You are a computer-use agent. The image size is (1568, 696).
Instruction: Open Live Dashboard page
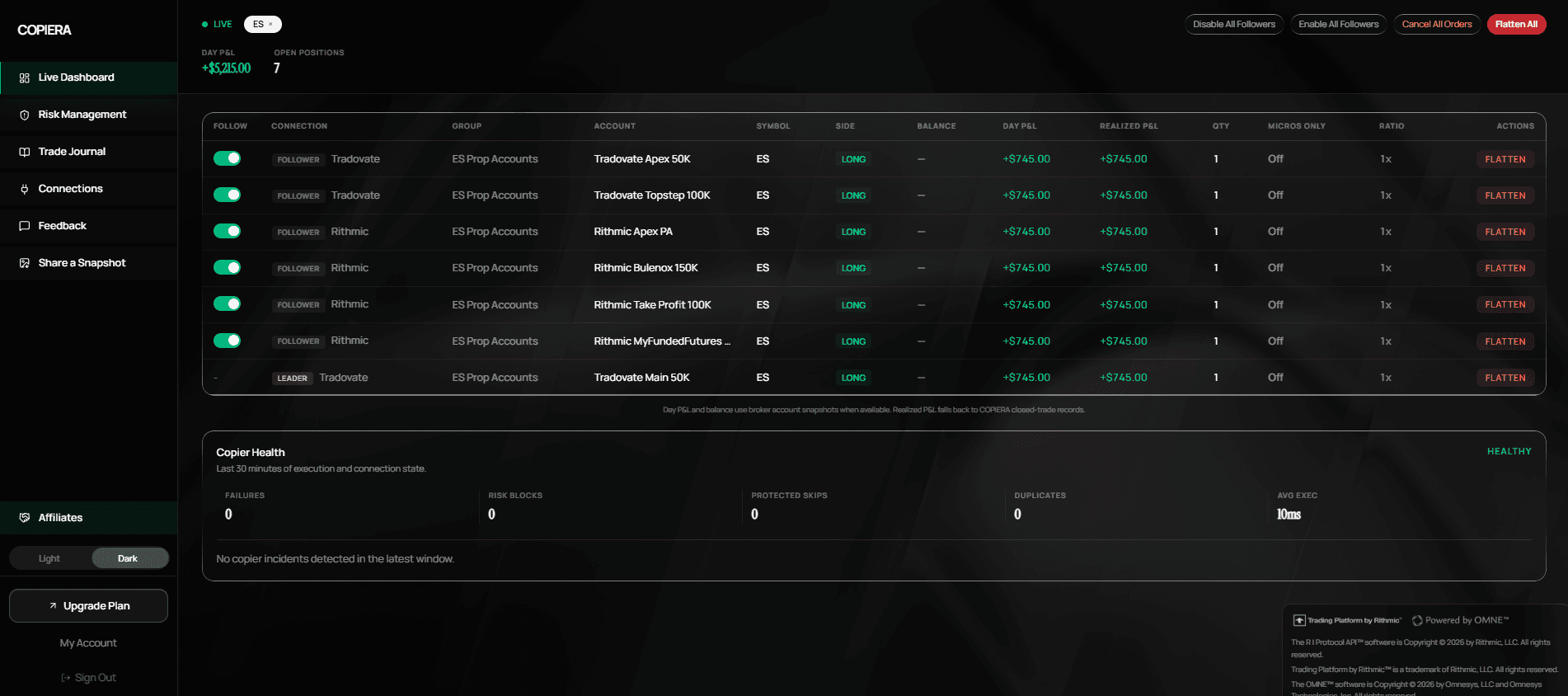[x=88, y=78]
